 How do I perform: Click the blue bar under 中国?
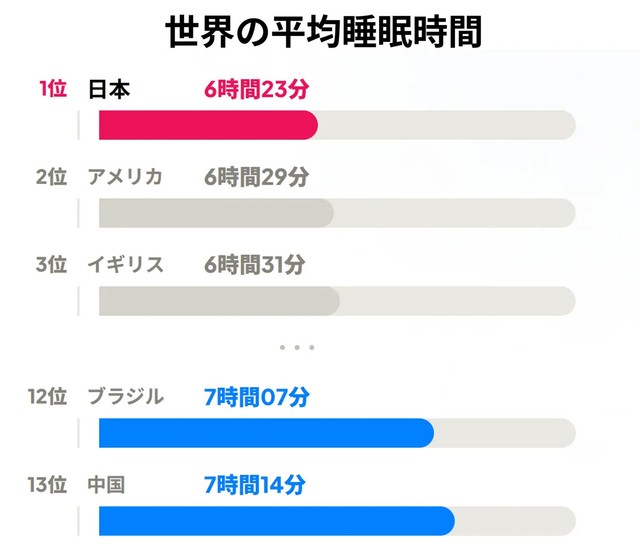click(276, 521)
